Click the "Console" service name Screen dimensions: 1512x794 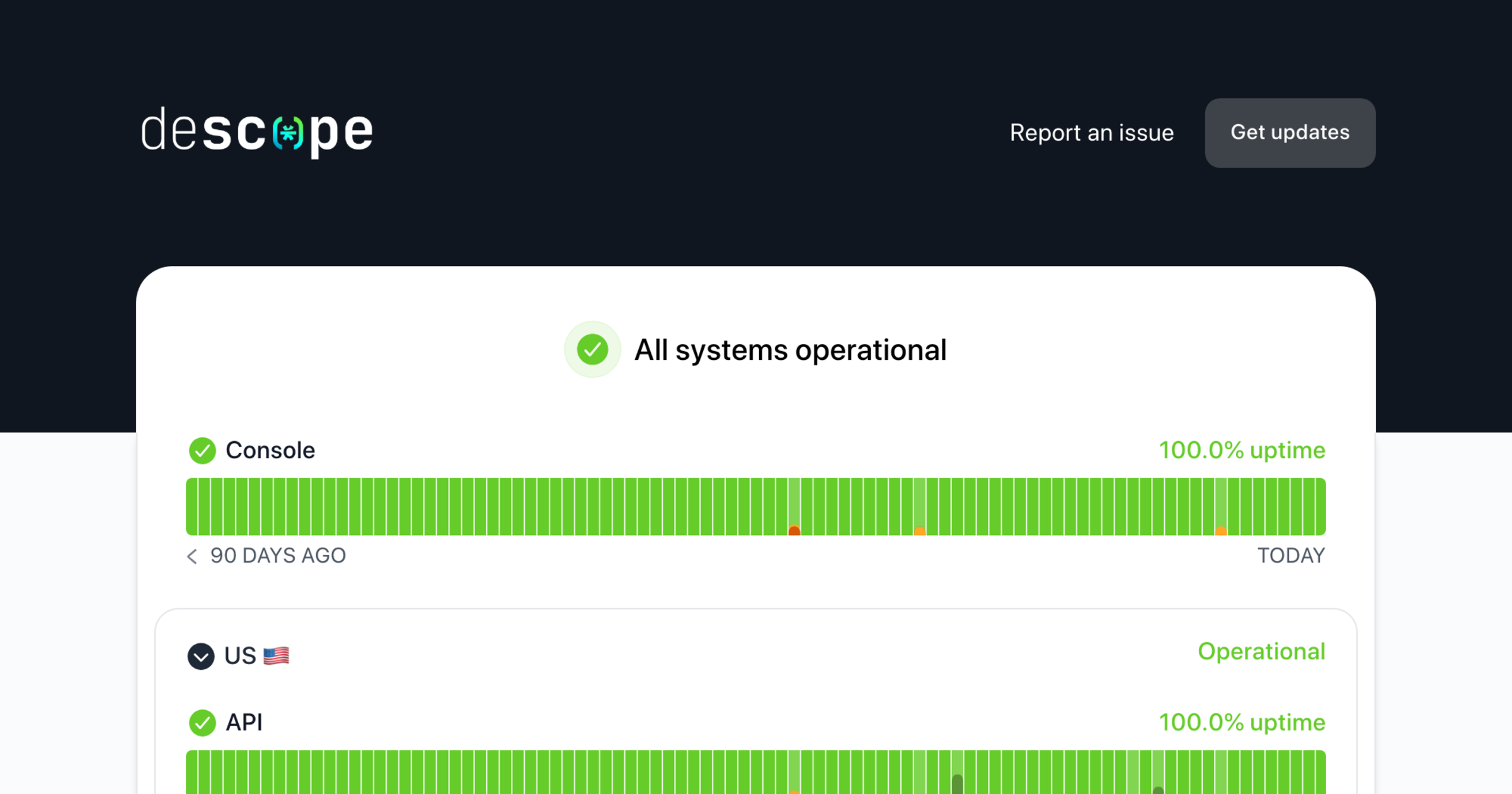click(270, 451)
